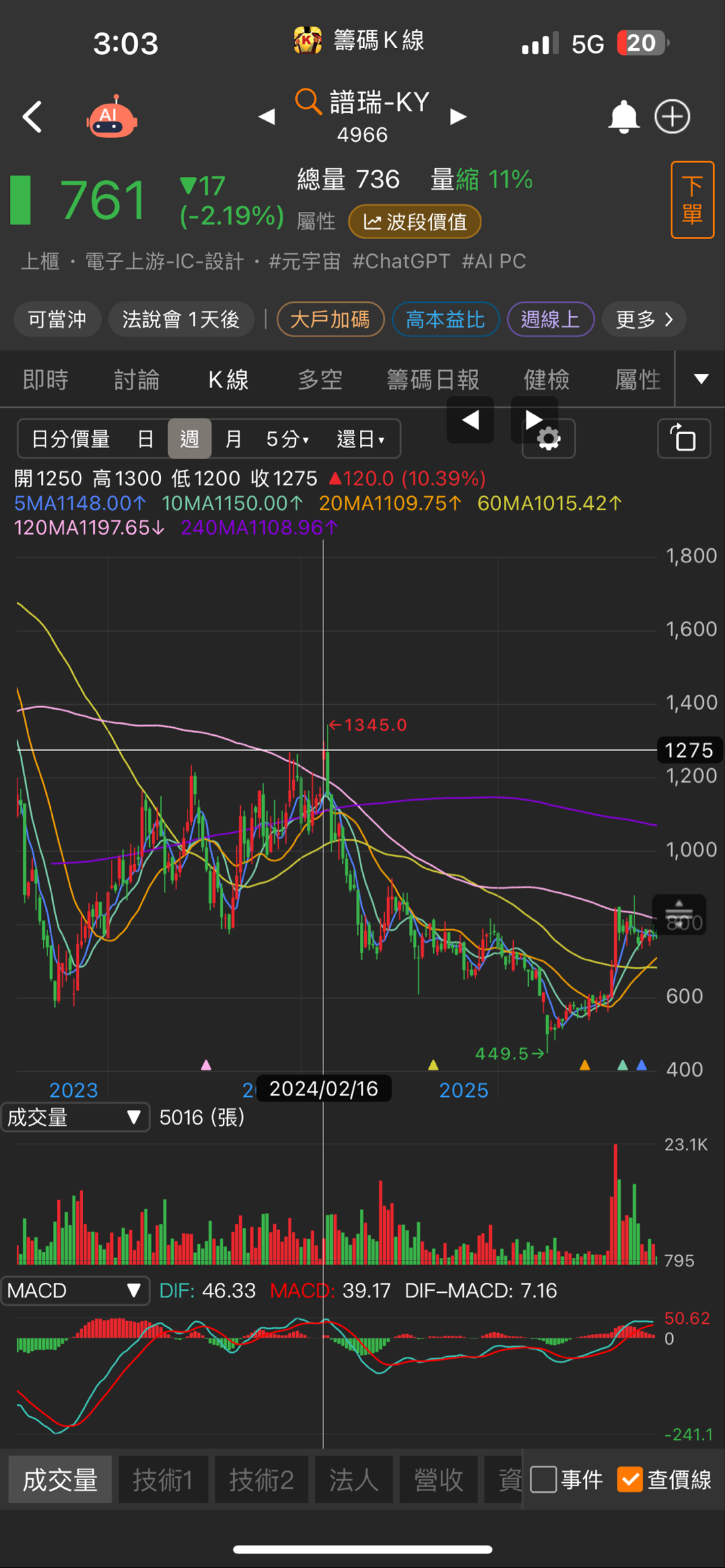Enable 事件 checkbox
The width and height of the screenshot is (725, 1568).
[x=543, y=1480]
